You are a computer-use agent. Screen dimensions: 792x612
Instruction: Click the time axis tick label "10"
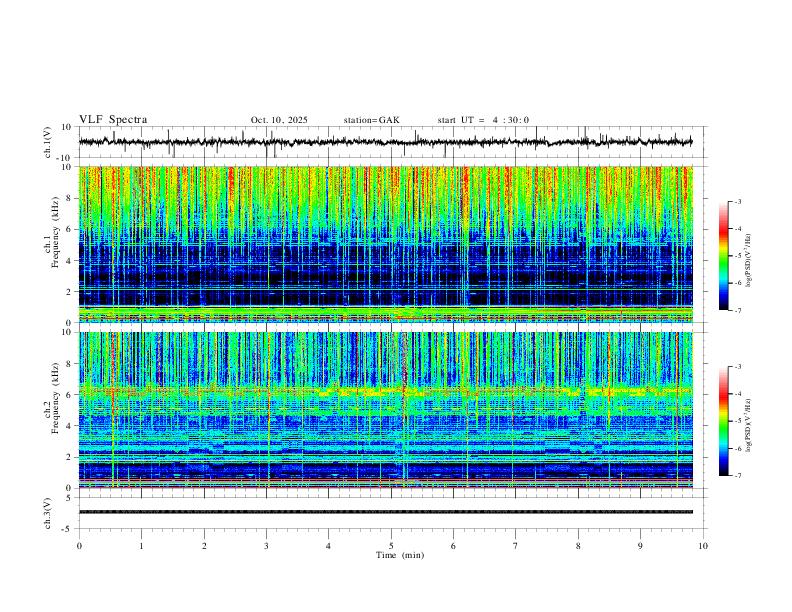point(703,546)
